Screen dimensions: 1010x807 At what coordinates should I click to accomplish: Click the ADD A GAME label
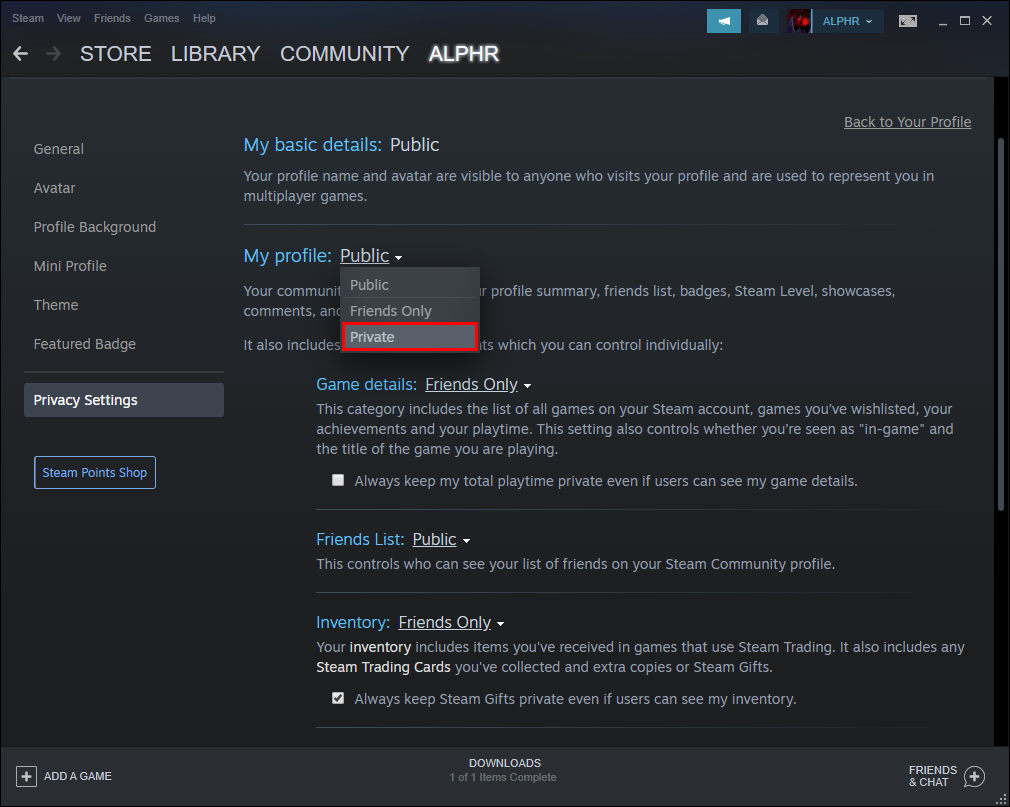(78, 776)
